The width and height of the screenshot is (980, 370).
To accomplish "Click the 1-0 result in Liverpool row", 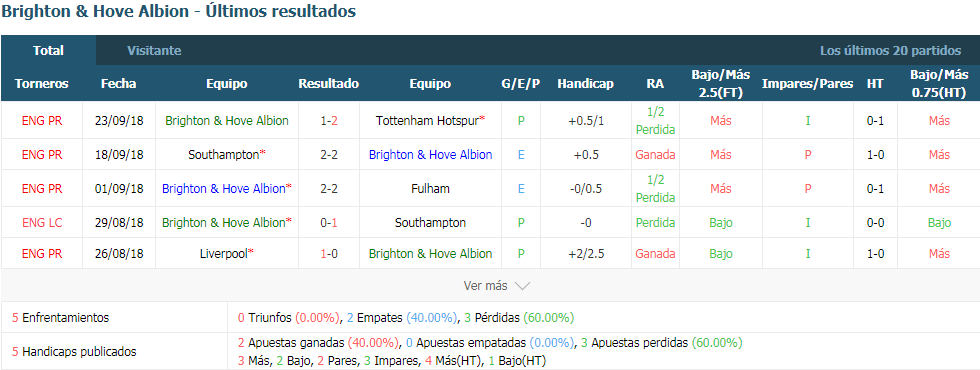I will tap(329, 254).
